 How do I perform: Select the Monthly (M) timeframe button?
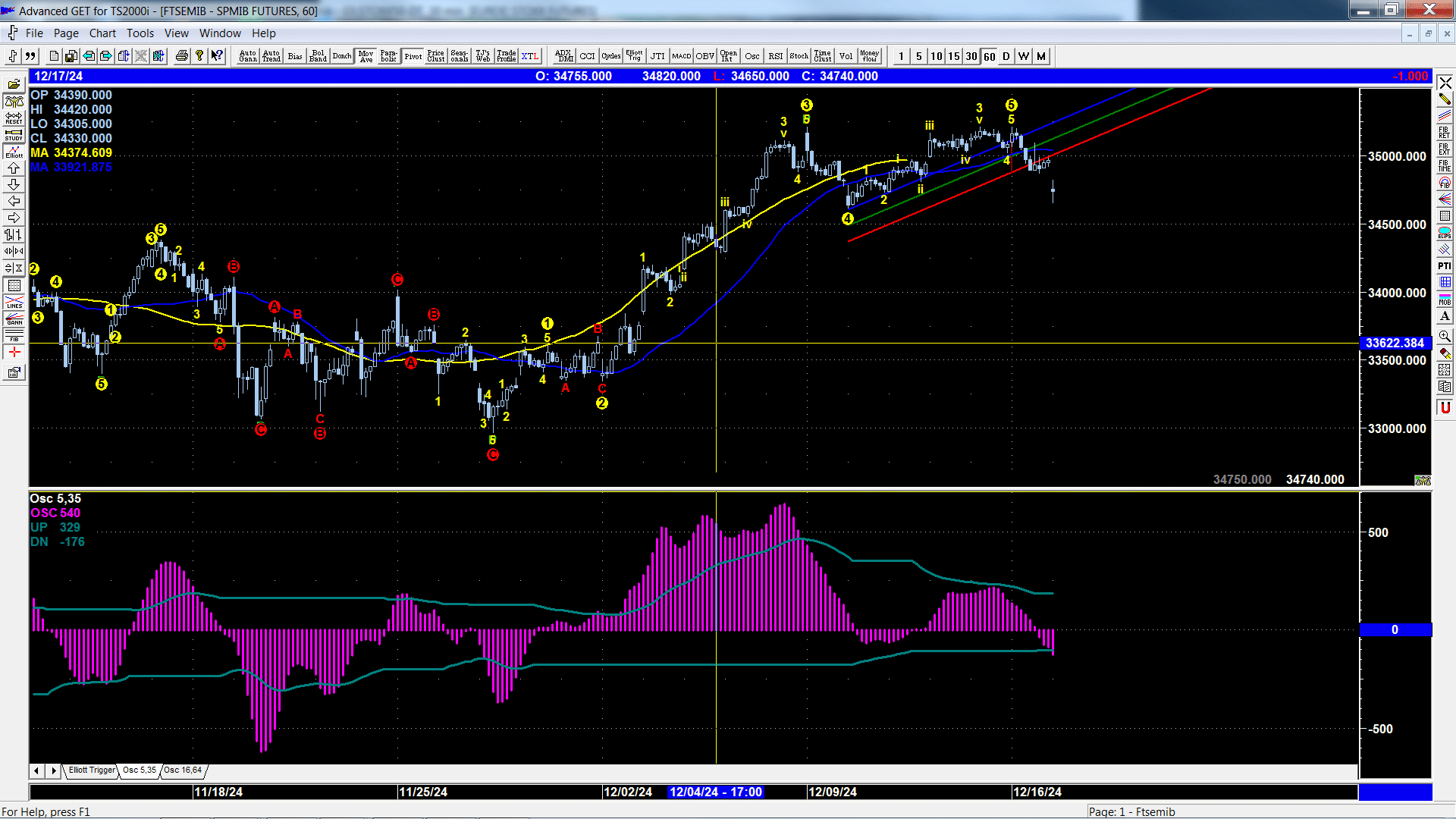tap(1040, 56)
